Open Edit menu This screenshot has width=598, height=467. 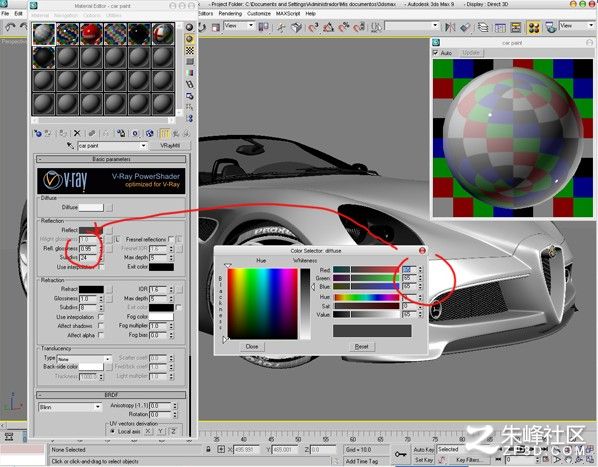tap(18, 13)
